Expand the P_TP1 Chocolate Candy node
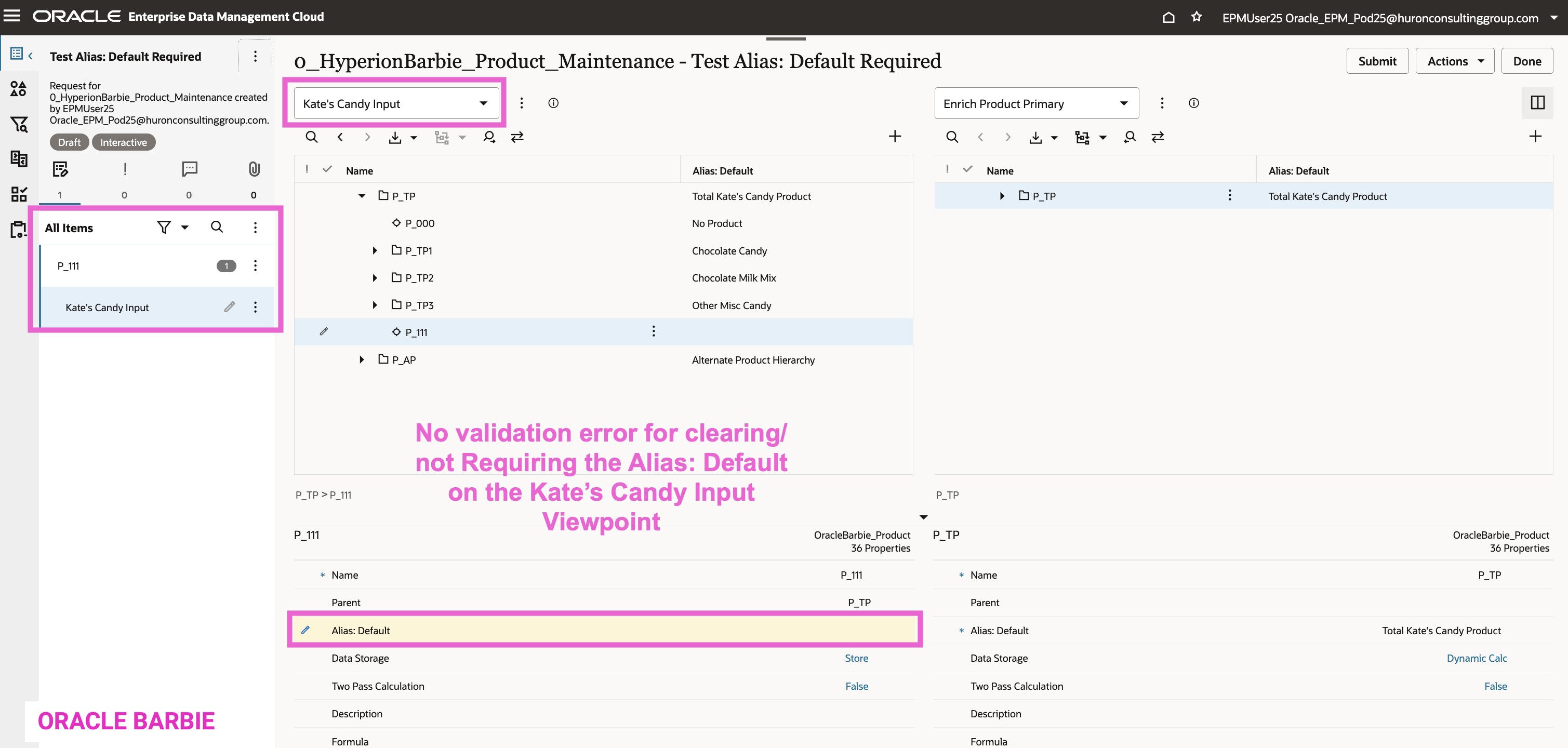The width and height of the screenshot is (1568, 748). coord(375,251)
